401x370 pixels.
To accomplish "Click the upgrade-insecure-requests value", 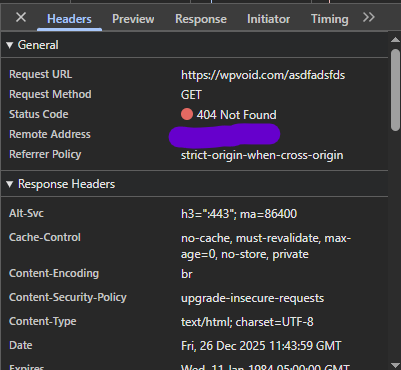I will tap(252, 298).
